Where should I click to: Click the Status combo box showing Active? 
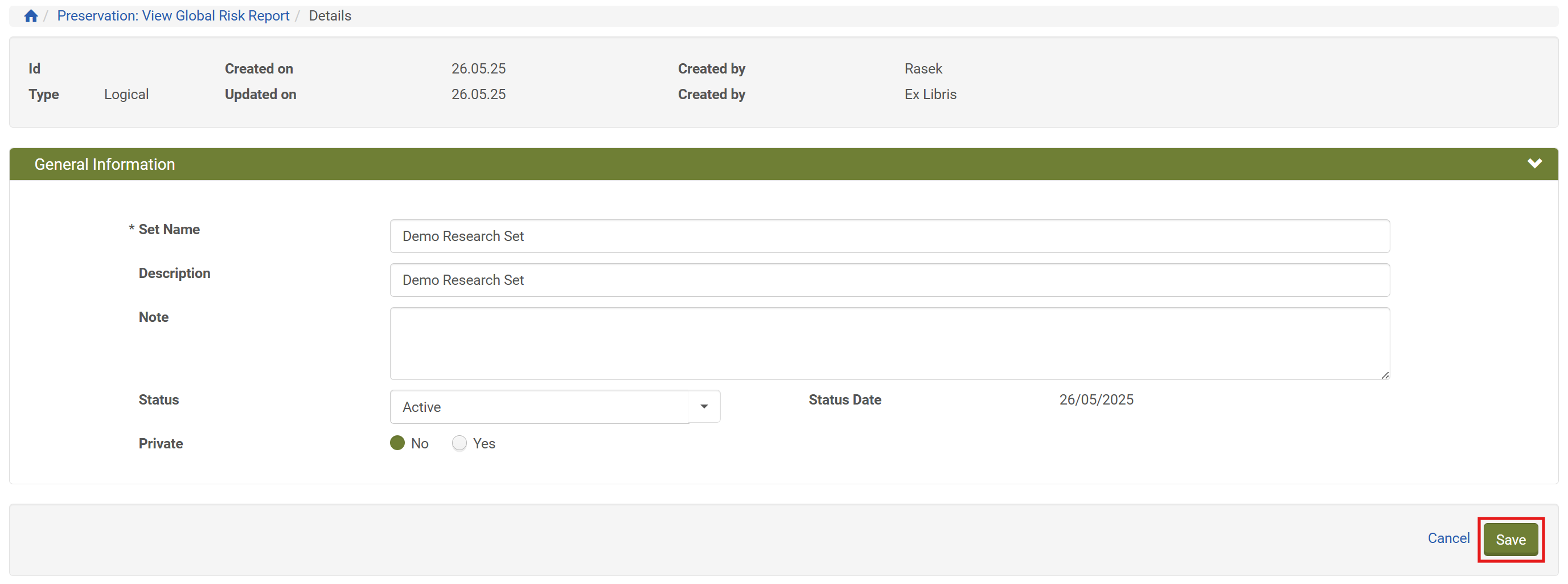click(x=540, y=406)
